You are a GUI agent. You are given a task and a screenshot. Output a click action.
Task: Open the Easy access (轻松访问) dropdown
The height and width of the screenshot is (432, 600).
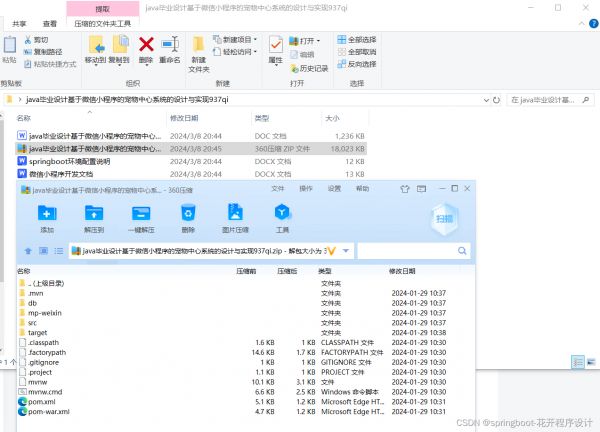pyautogui.click(x=235, y=52)
